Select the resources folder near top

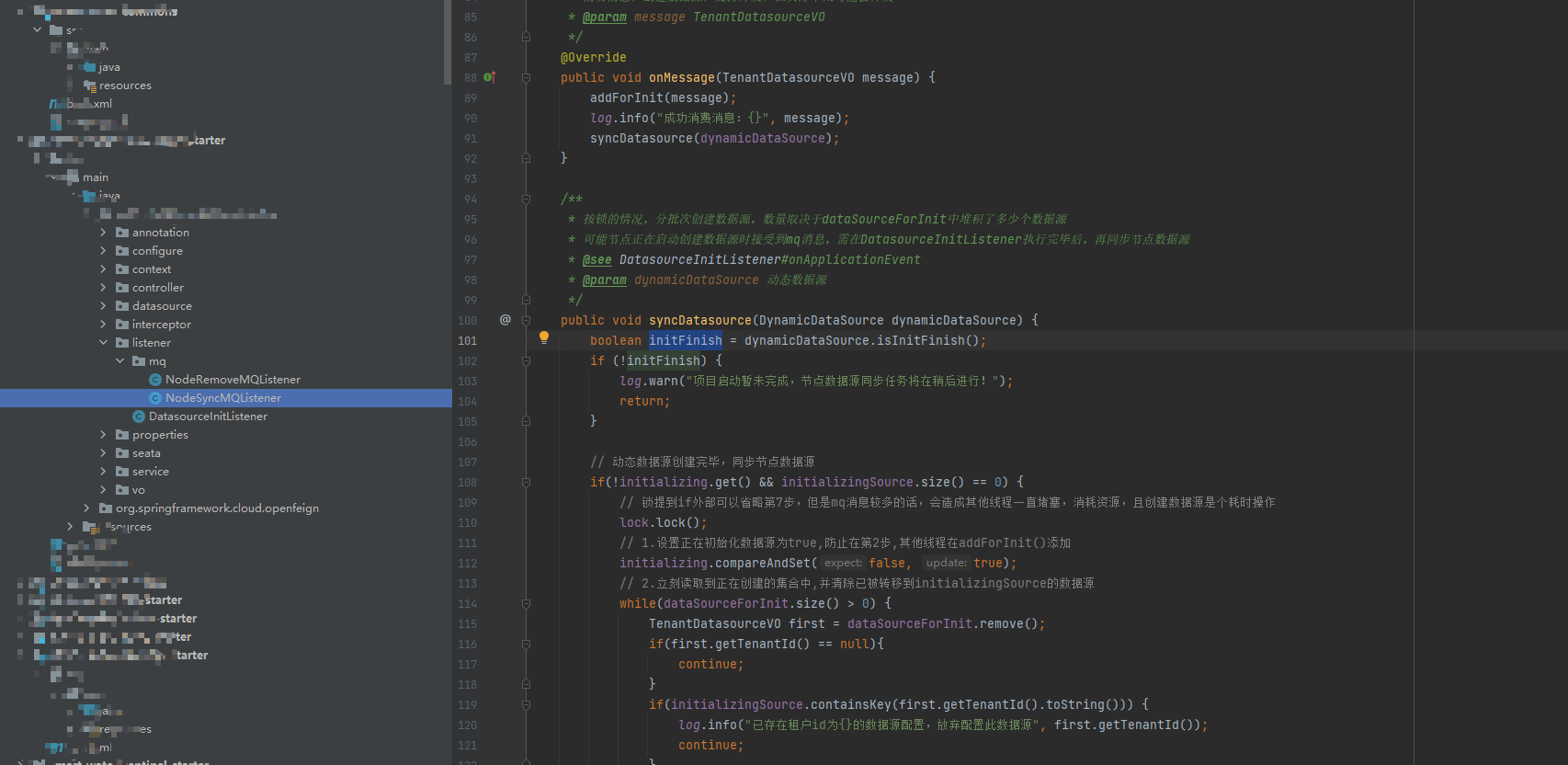(125, 86)
